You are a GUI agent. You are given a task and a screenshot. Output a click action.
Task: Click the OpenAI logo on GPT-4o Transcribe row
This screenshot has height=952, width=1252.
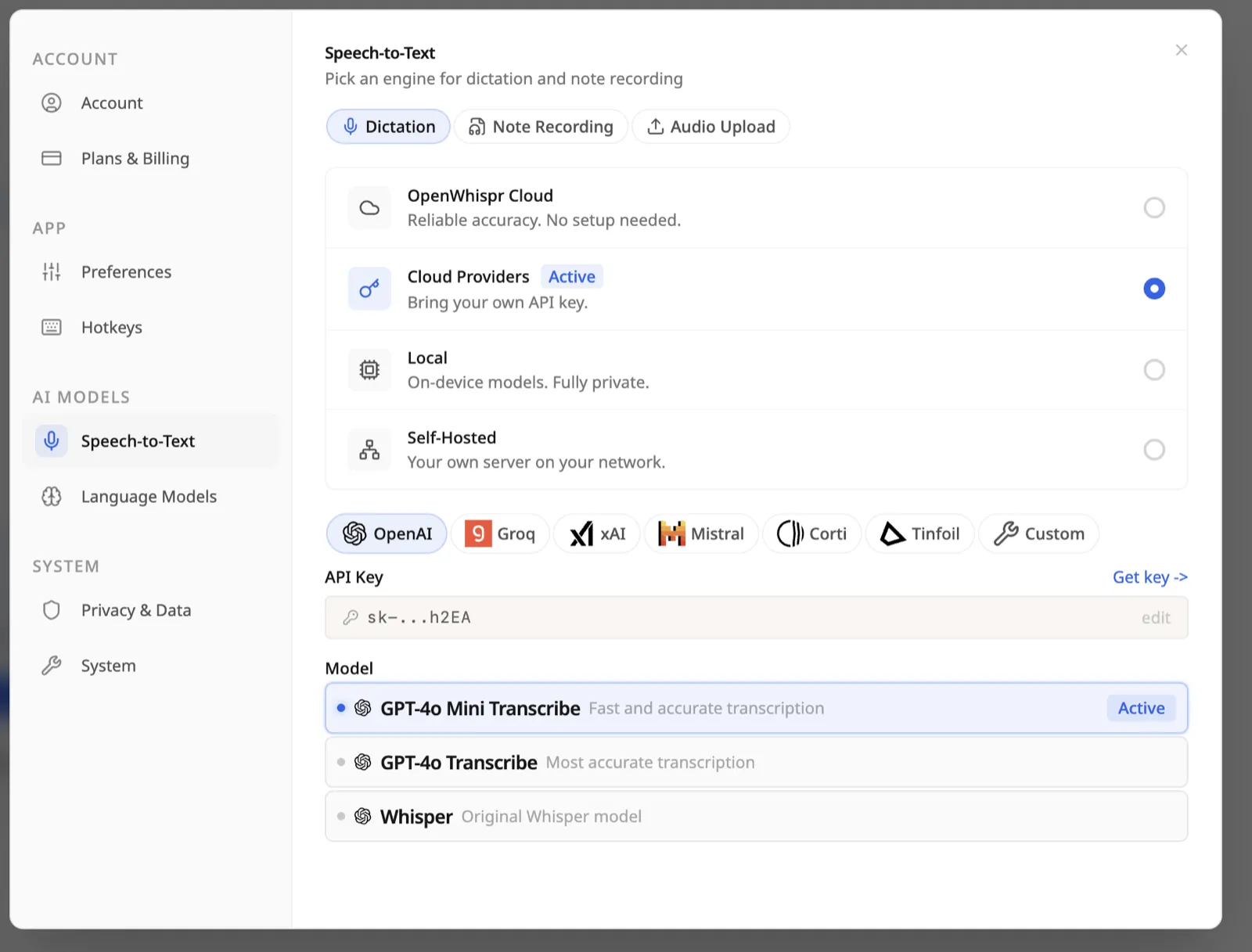[363, 763]
